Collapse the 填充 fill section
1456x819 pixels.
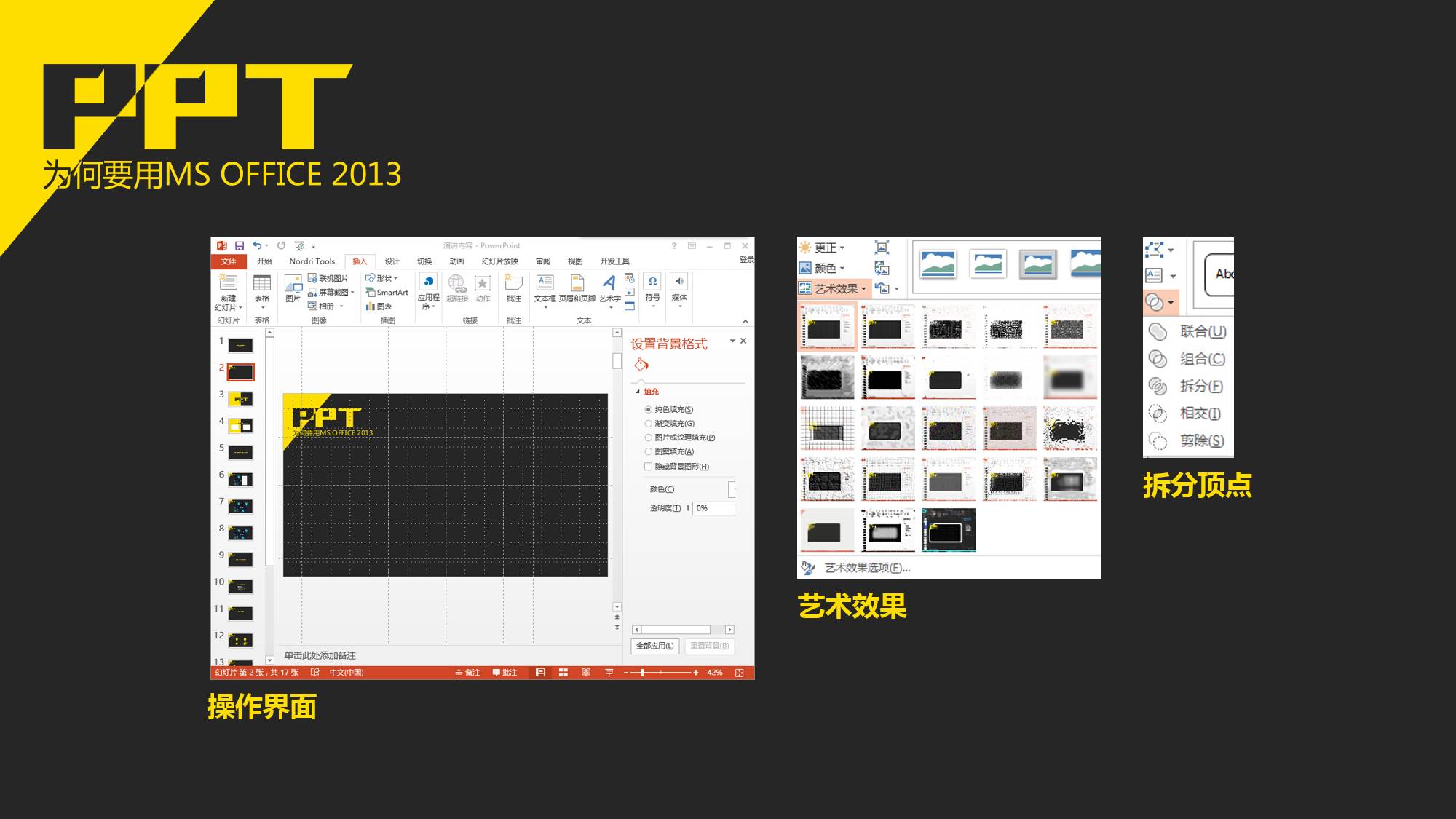[638, 392]
